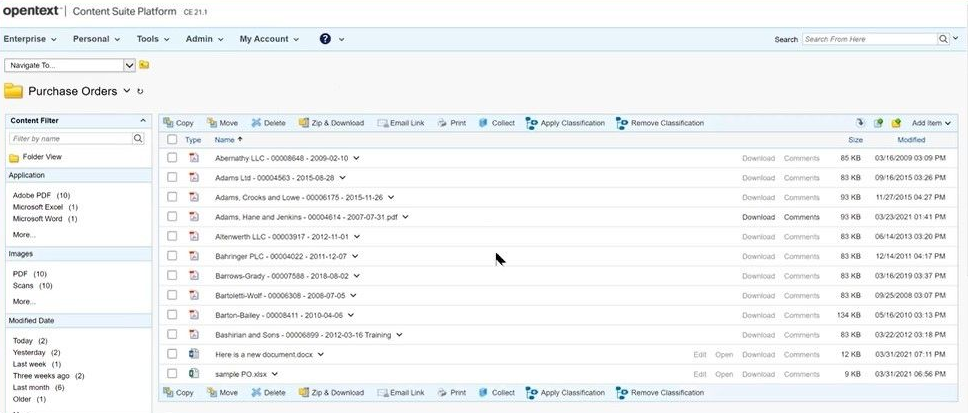Check the box for Barton-Bailey
This screenshot has width=968, height=413.
pos(172,315)
